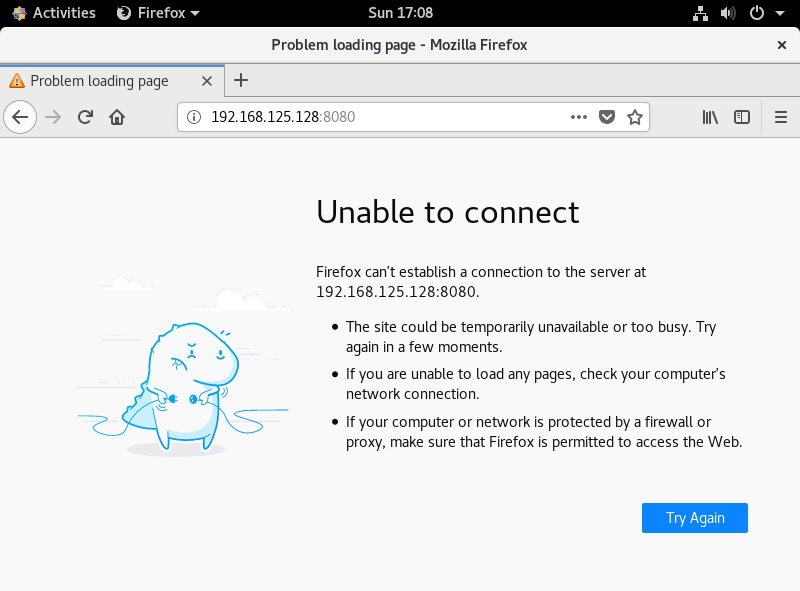This screenshot has width=800, height=591.
Task: Select the Problem loading page tab
Action: point(112,81)
